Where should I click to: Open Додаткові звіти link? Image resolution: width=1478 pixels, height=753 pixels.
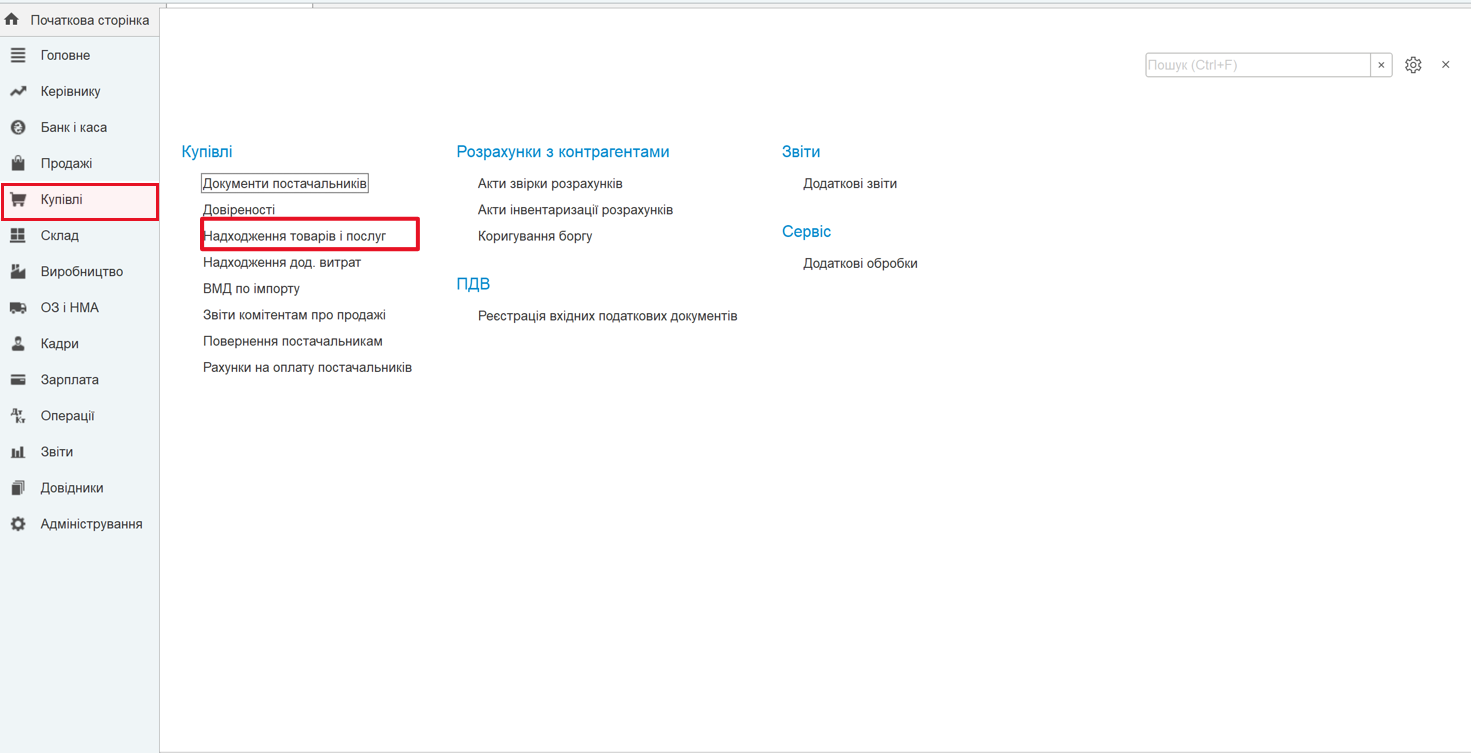850,184
